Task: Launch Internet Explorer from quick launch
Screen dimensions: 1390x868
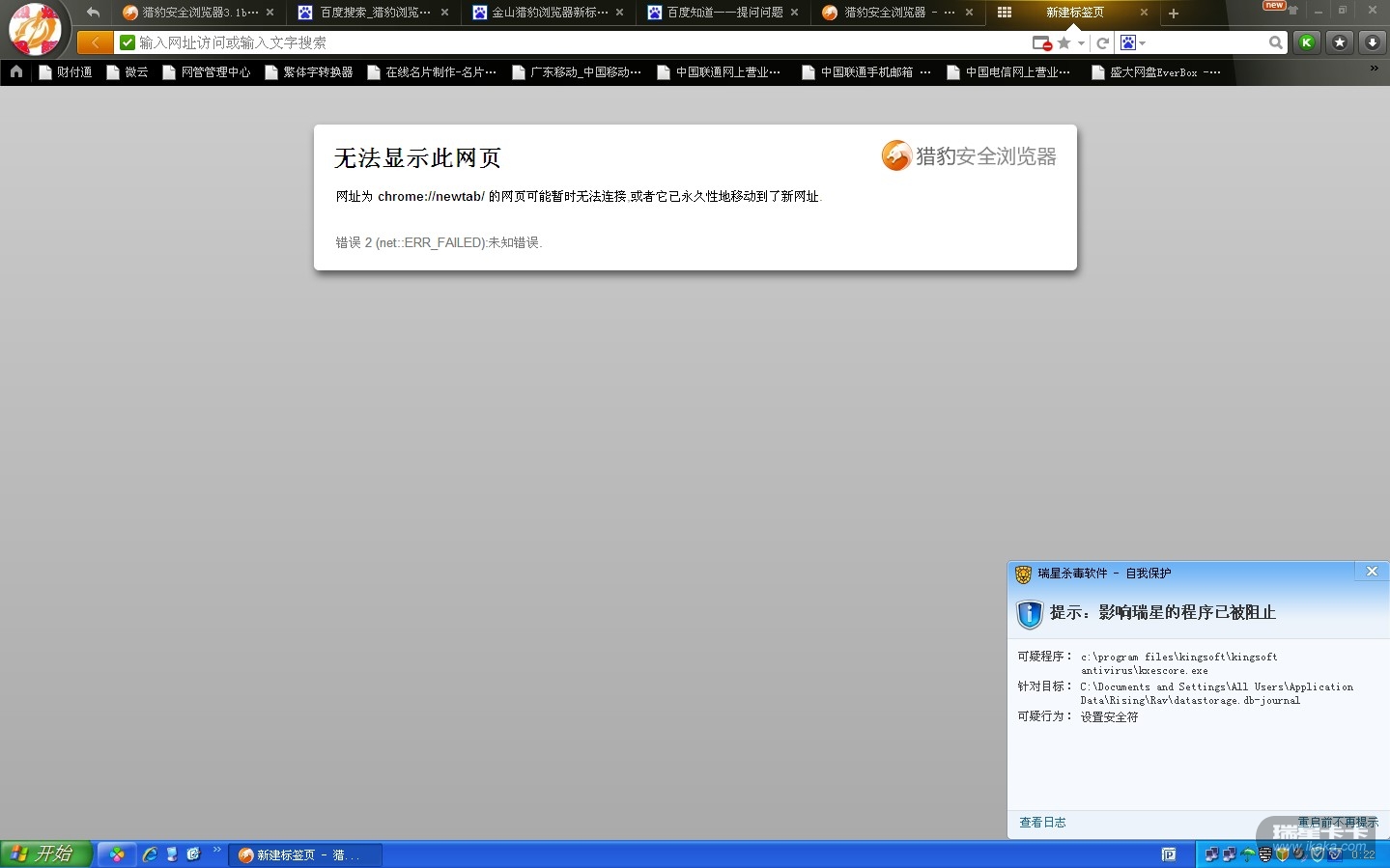Action: (x=150, y=854)
